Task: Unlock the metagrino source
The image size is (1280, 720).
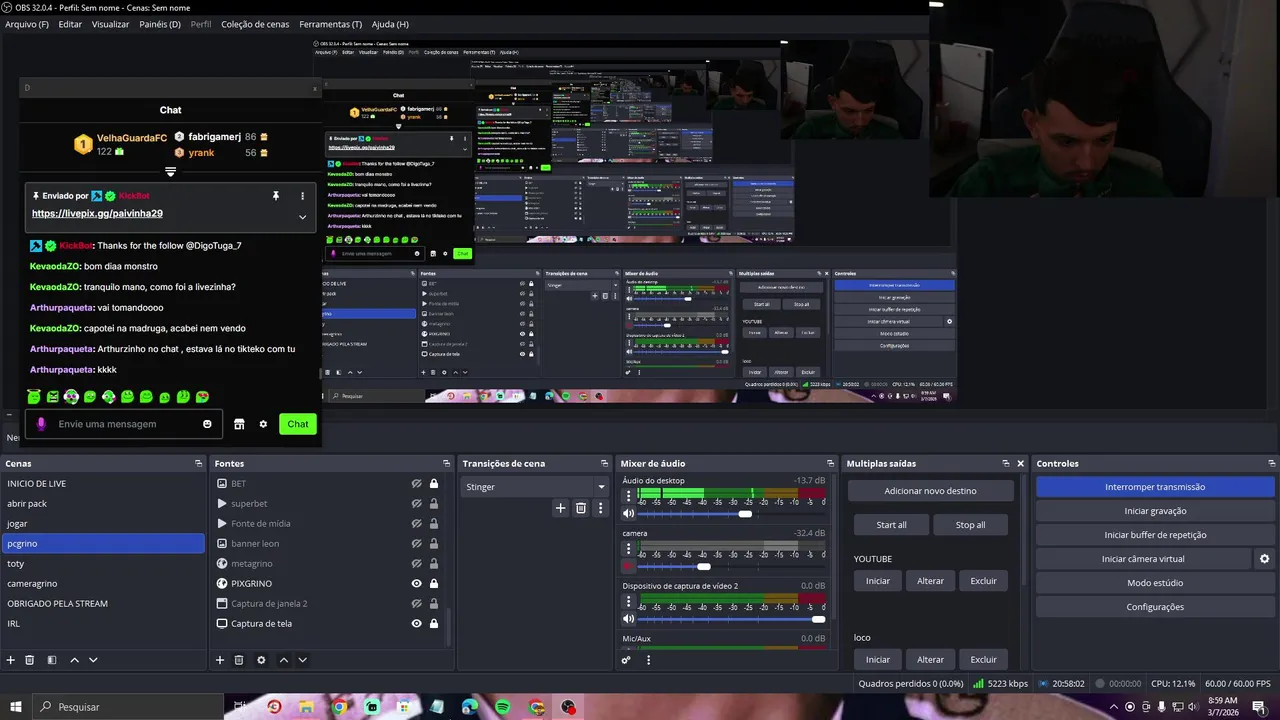Action: click(434, 563)
